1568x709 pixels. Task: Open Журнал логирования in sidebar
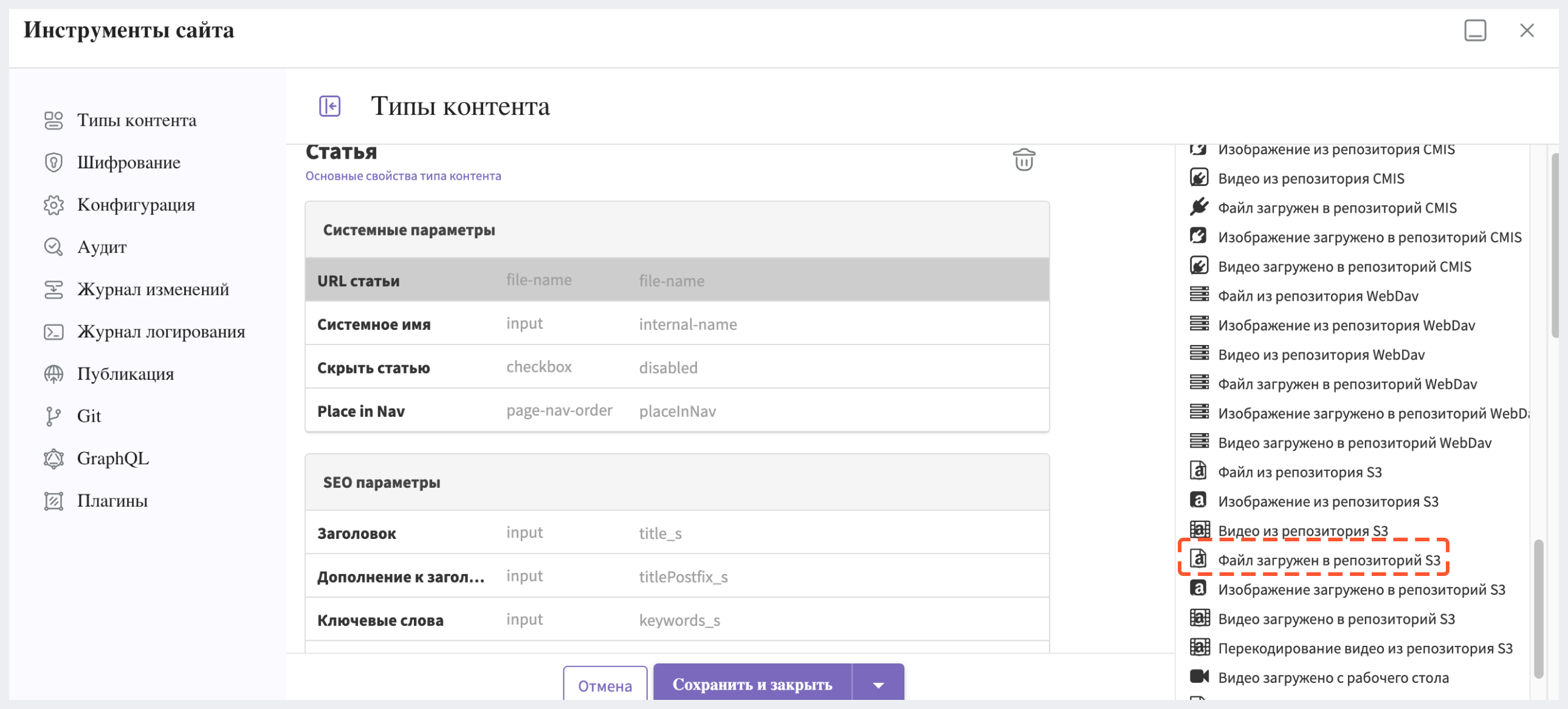[160, 332]
